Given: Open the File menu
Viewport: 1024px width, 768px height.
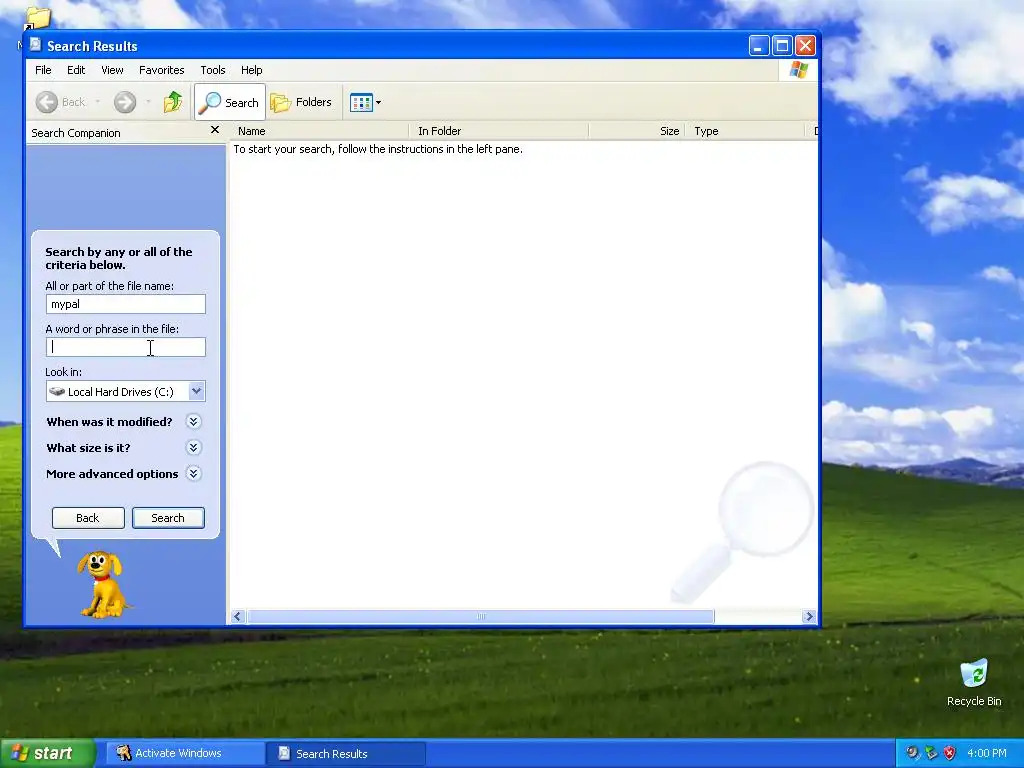Looking at the screenshot, I should 43,70.
